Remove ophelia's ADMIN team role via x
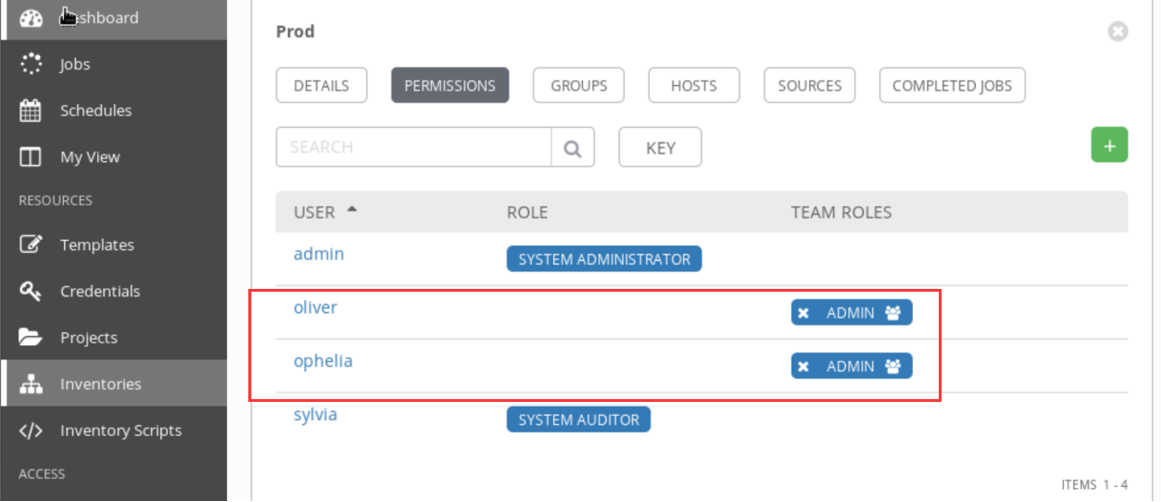 tap(803, 367)
